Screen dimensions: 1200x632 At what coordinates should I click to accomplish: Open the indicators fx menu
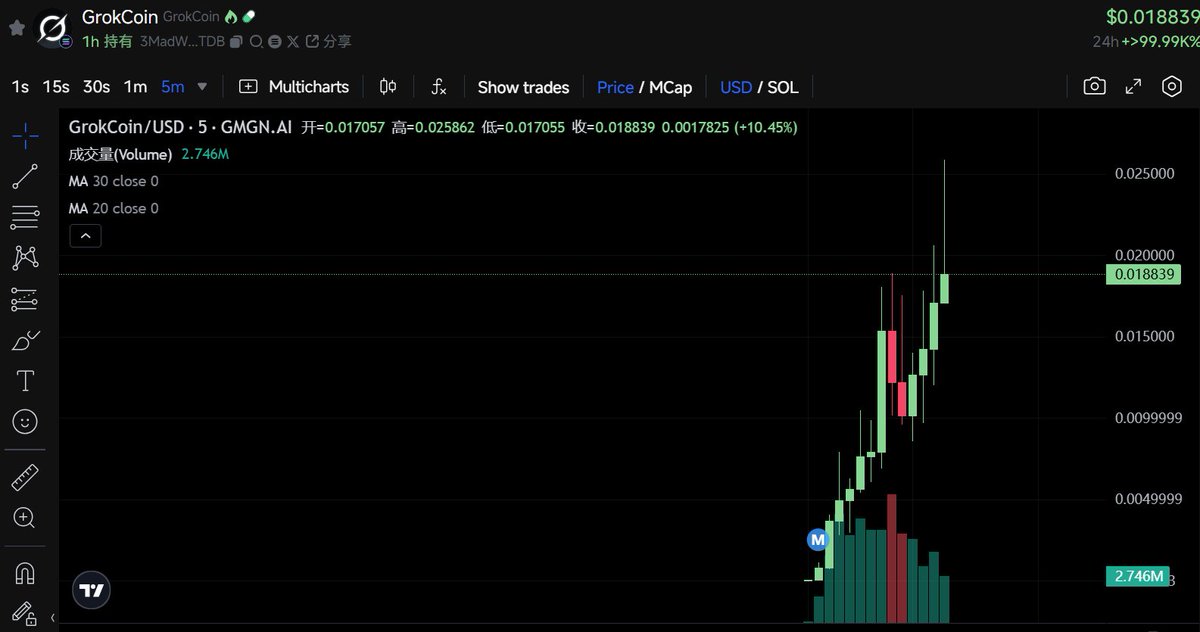(439, 87)
